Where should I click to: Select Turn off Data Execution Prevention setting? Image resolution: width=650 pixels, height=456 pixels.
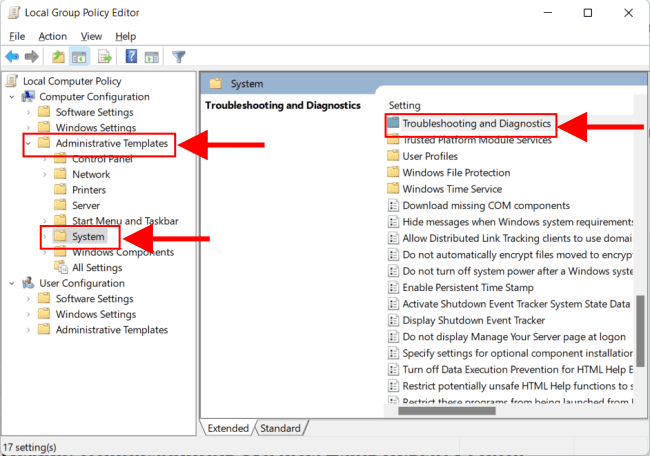pos(517,369)
